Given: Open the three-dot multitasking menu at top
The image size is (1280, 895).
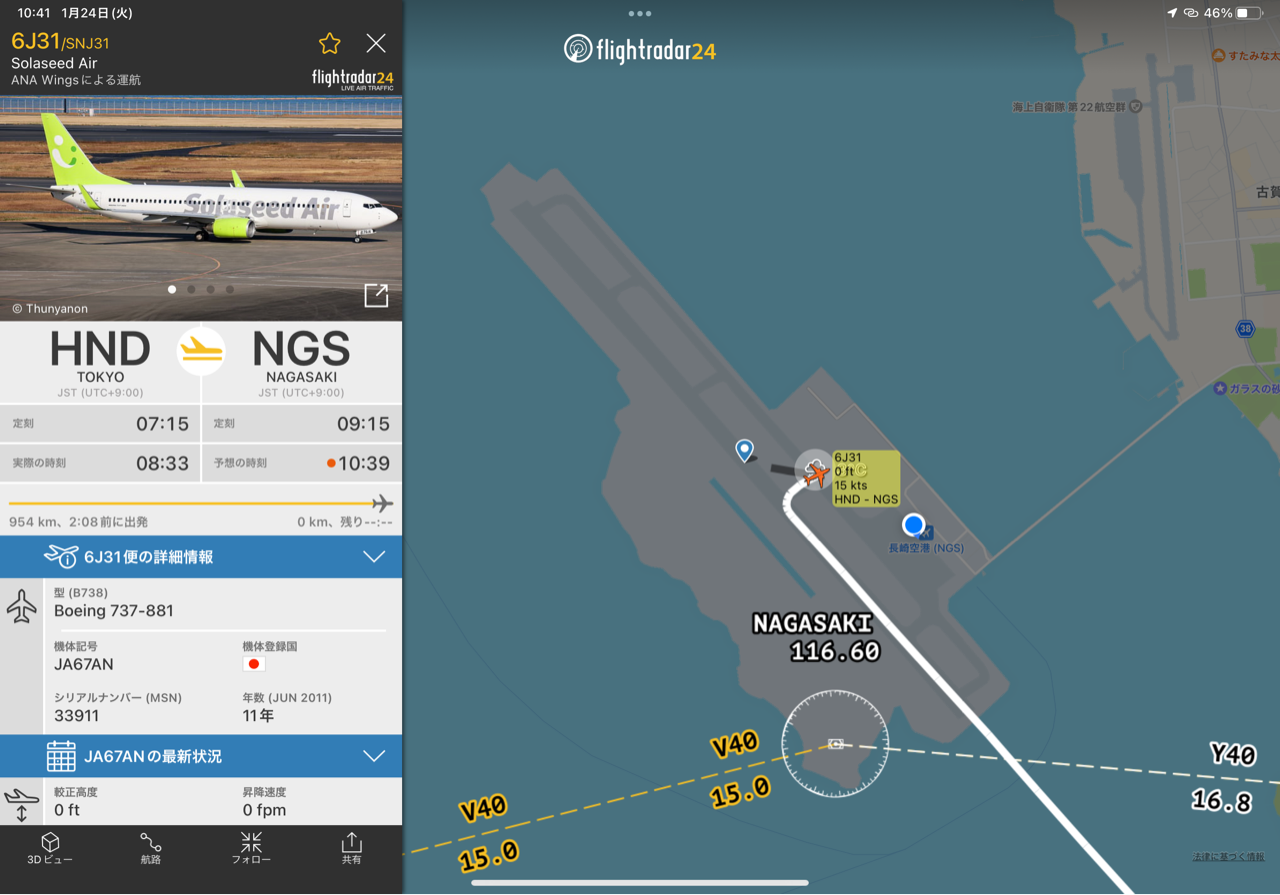Looking at the screenshot, I should coord(640,14).
